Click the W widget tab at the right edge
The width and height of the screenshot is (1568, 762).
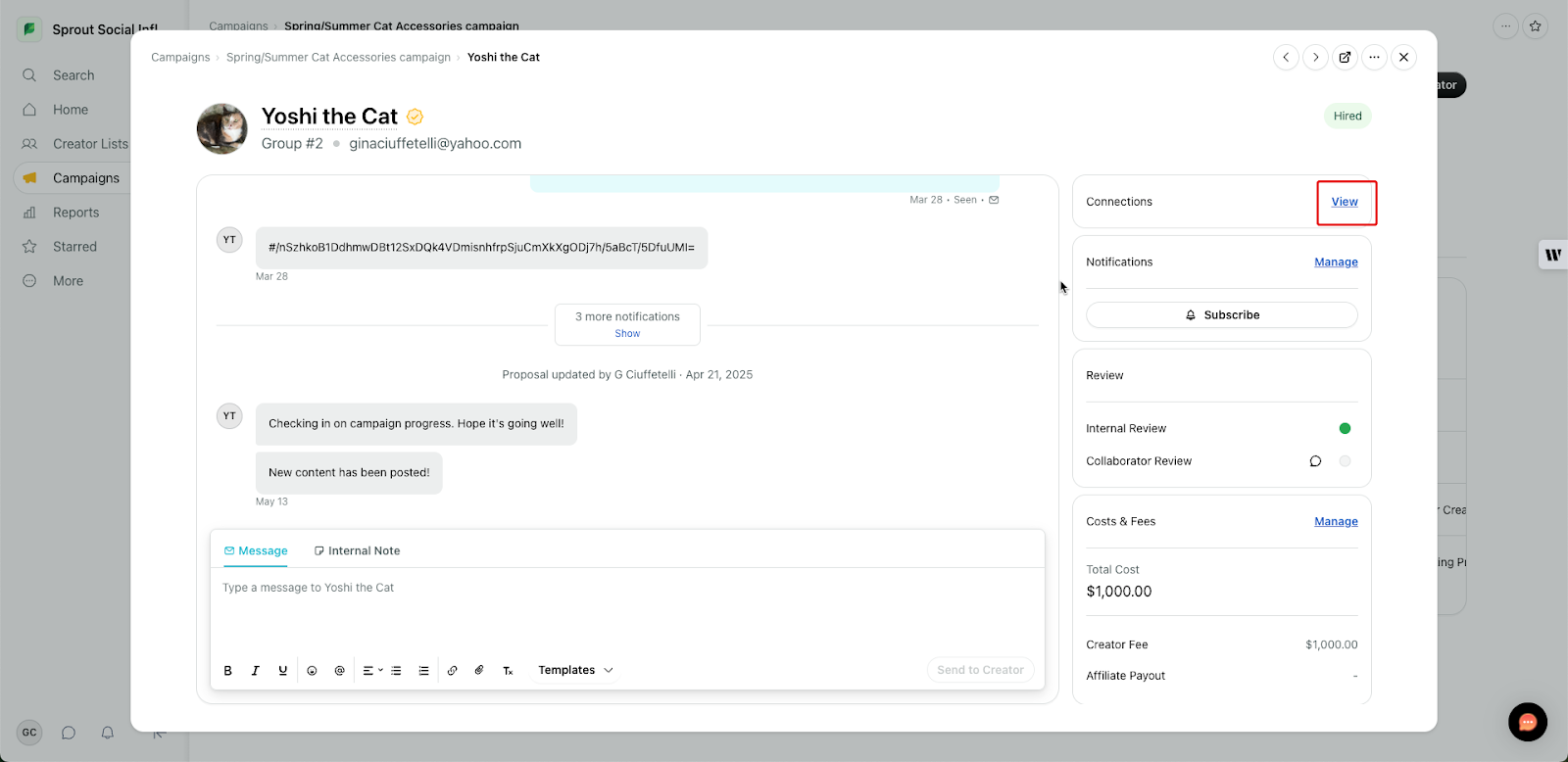(x=1552, y=255)
